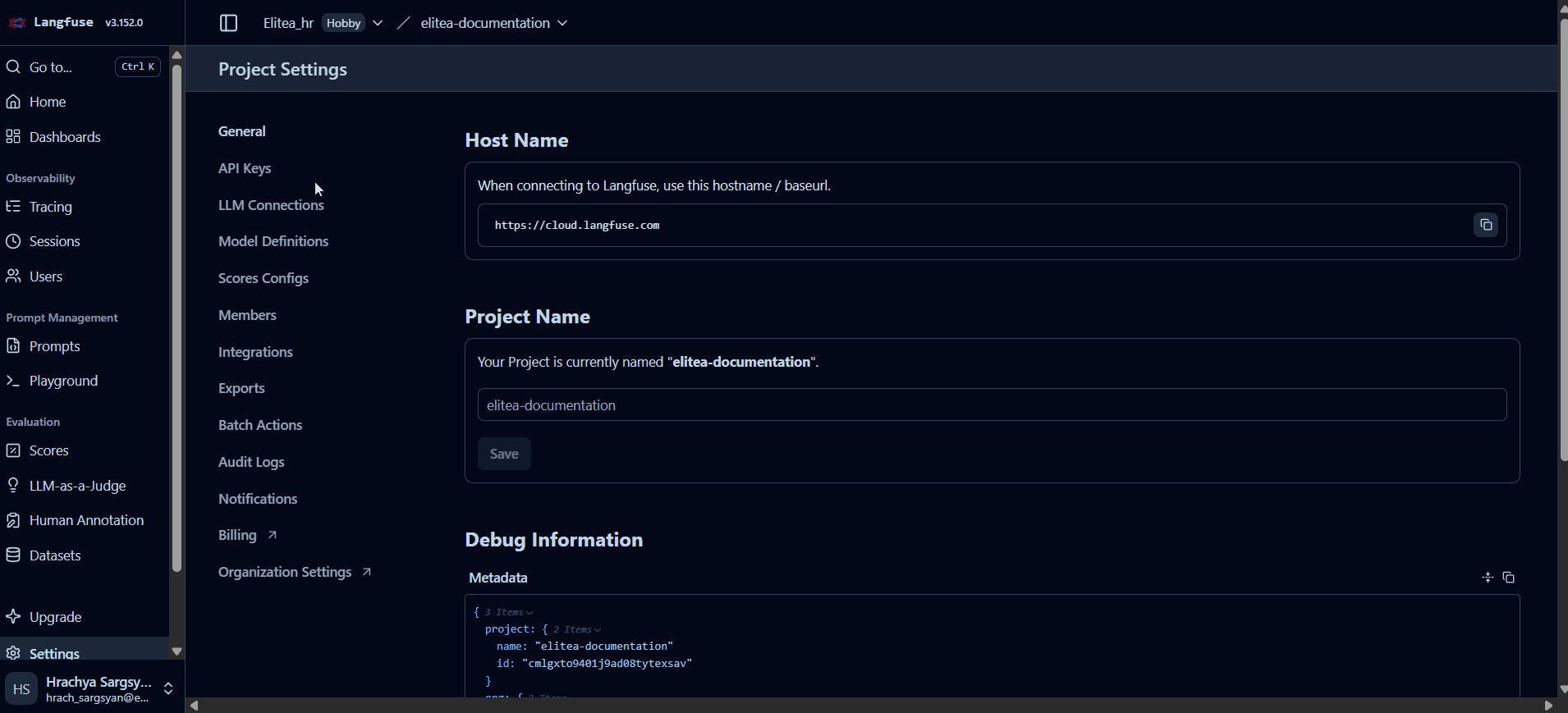Switch to LLM Connections settings
1568x713 pixels.
tap(271, 205)
